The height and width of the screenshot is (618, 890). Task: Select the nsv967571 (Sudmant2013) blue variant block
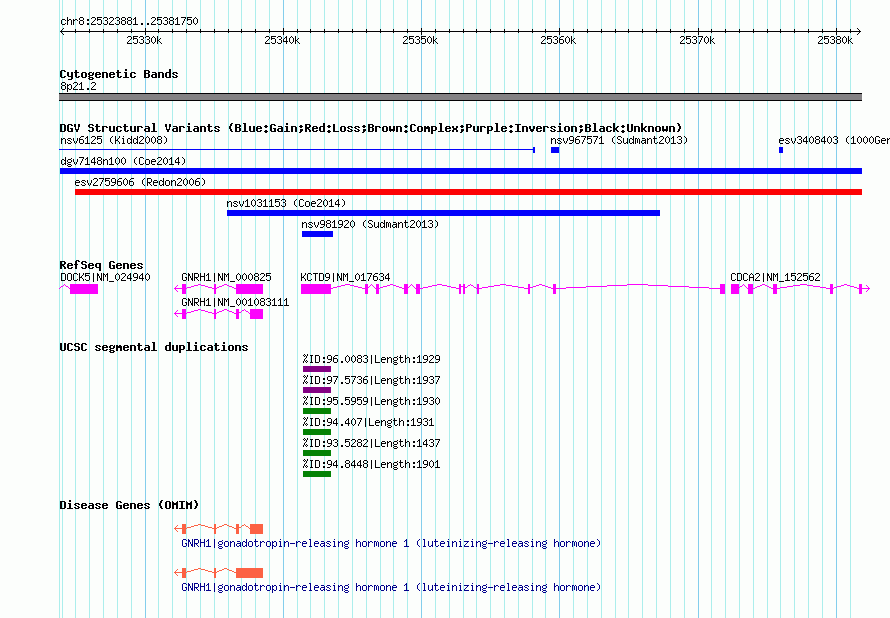click(x=555, y=150)
